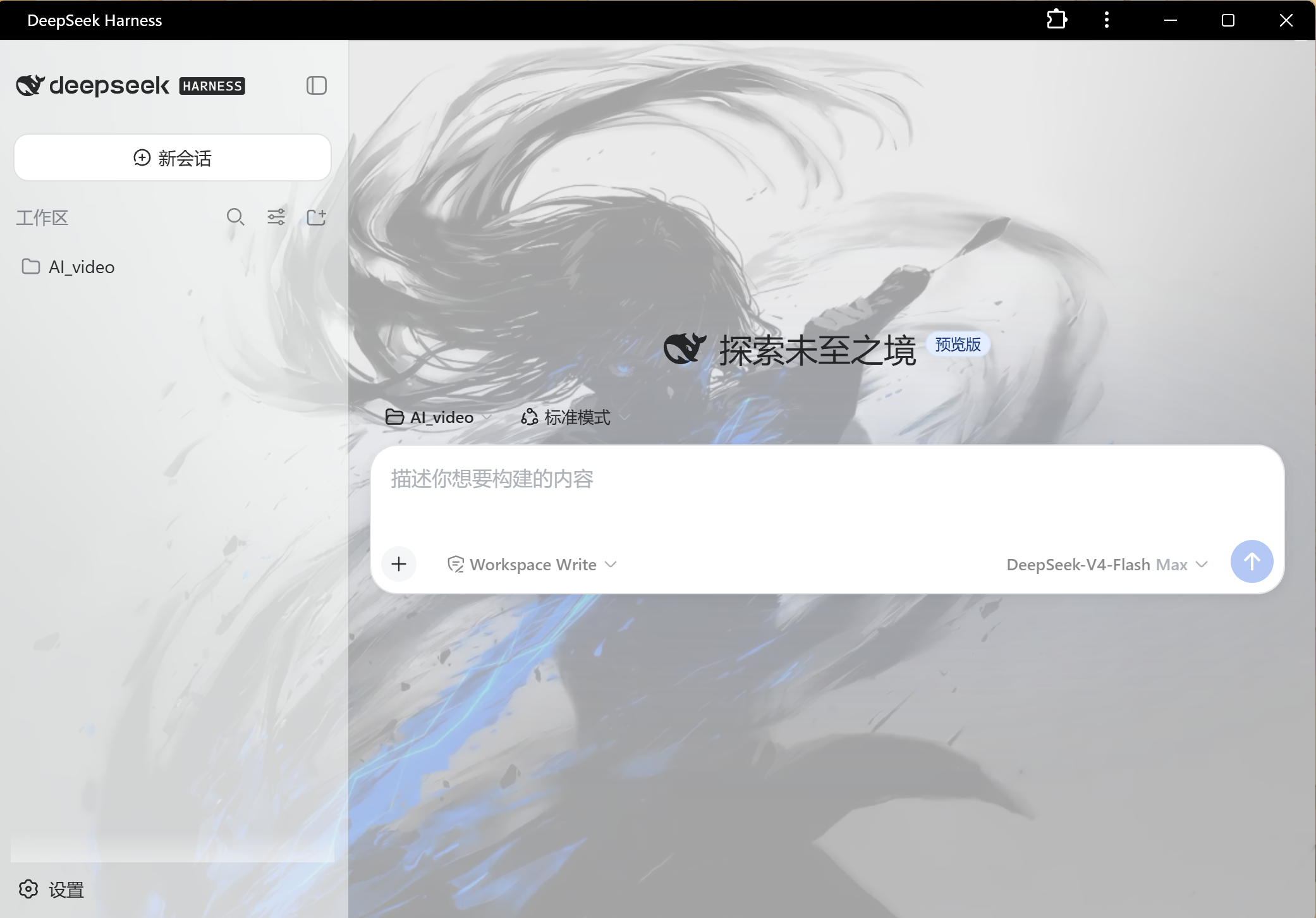Add a new workspace folder
This screenshot has height=918, width=1316.
point(316,217)
